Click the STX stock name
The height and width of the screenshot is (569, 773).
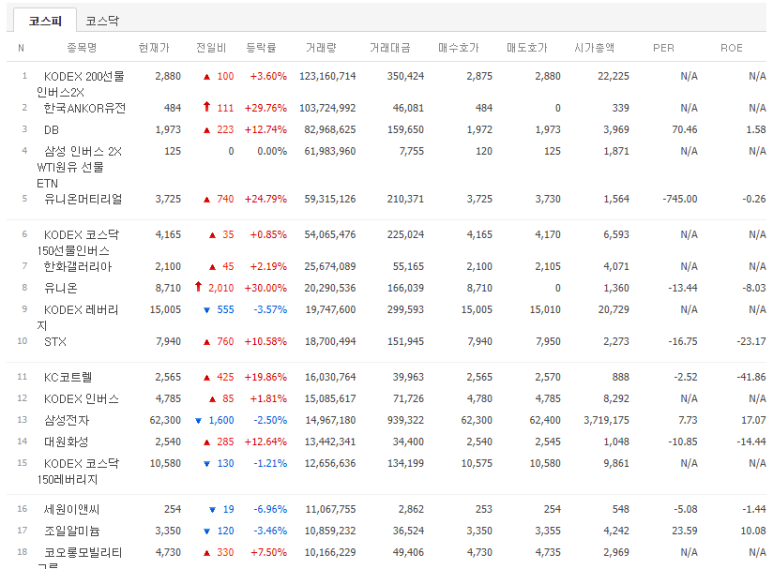[x=55, y=342]
